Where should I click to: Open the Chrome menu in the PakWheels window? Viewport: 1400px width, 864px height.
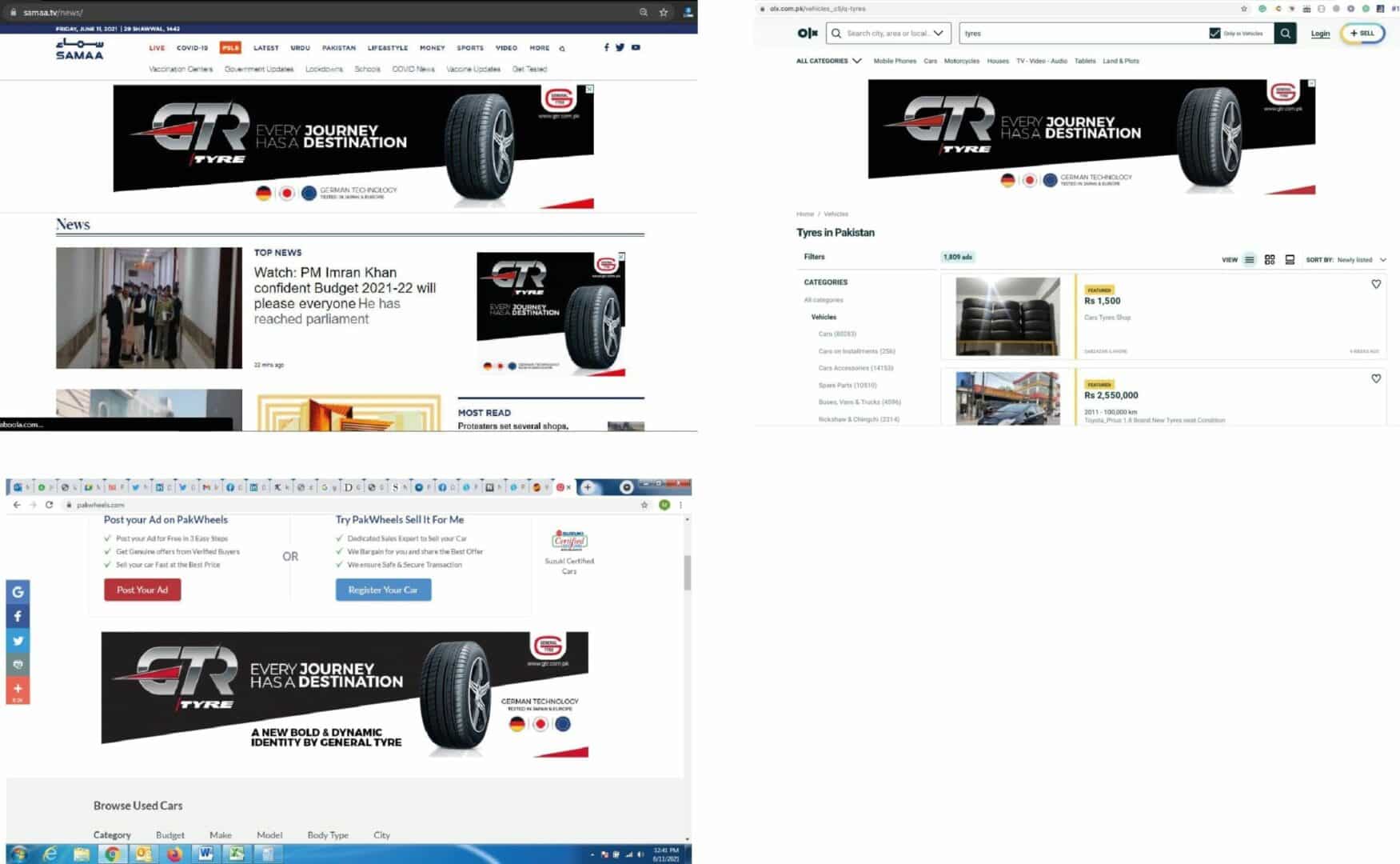(680, 505)
